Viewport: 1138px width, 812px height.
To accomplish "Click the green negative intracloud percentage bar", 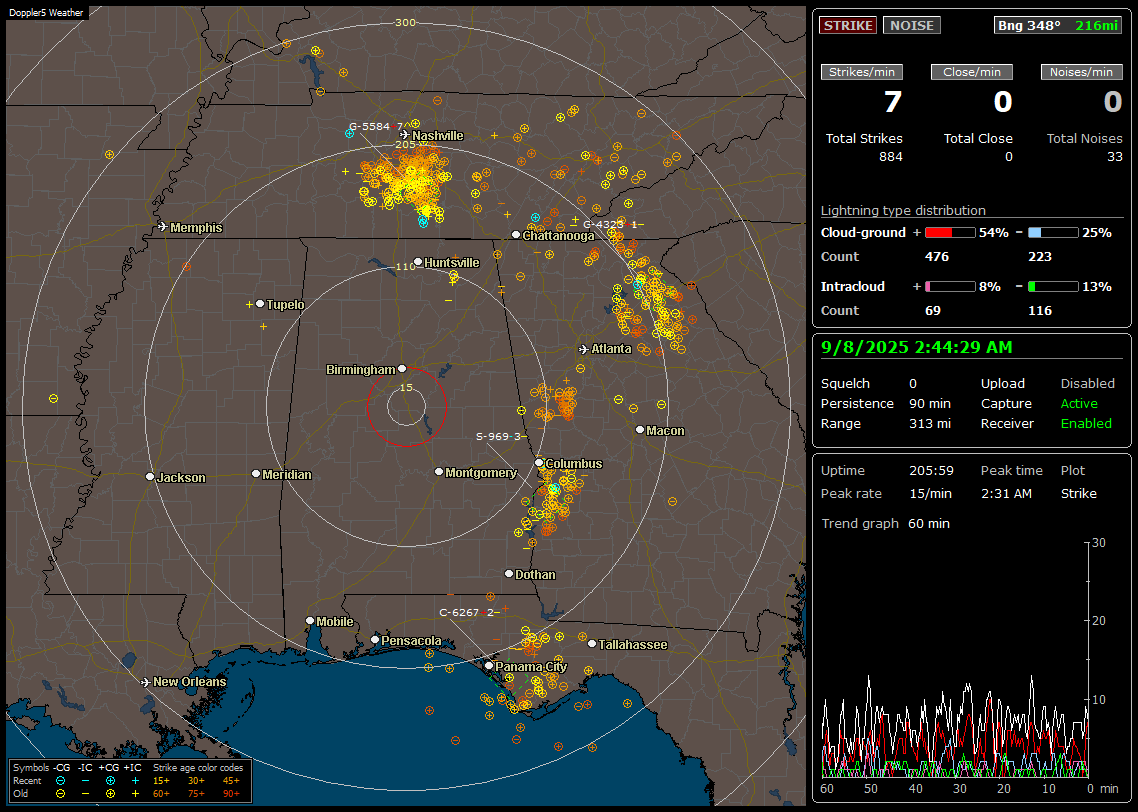I will click(x=1053, y=287).
